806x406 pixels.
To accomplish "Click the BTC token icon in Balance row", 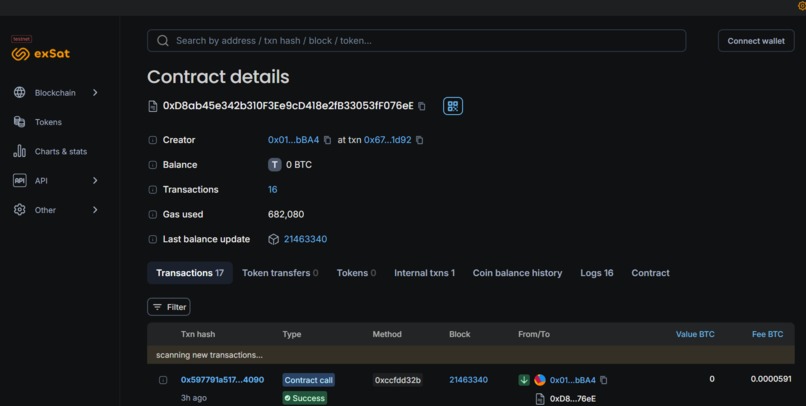I will coord(274,164).
